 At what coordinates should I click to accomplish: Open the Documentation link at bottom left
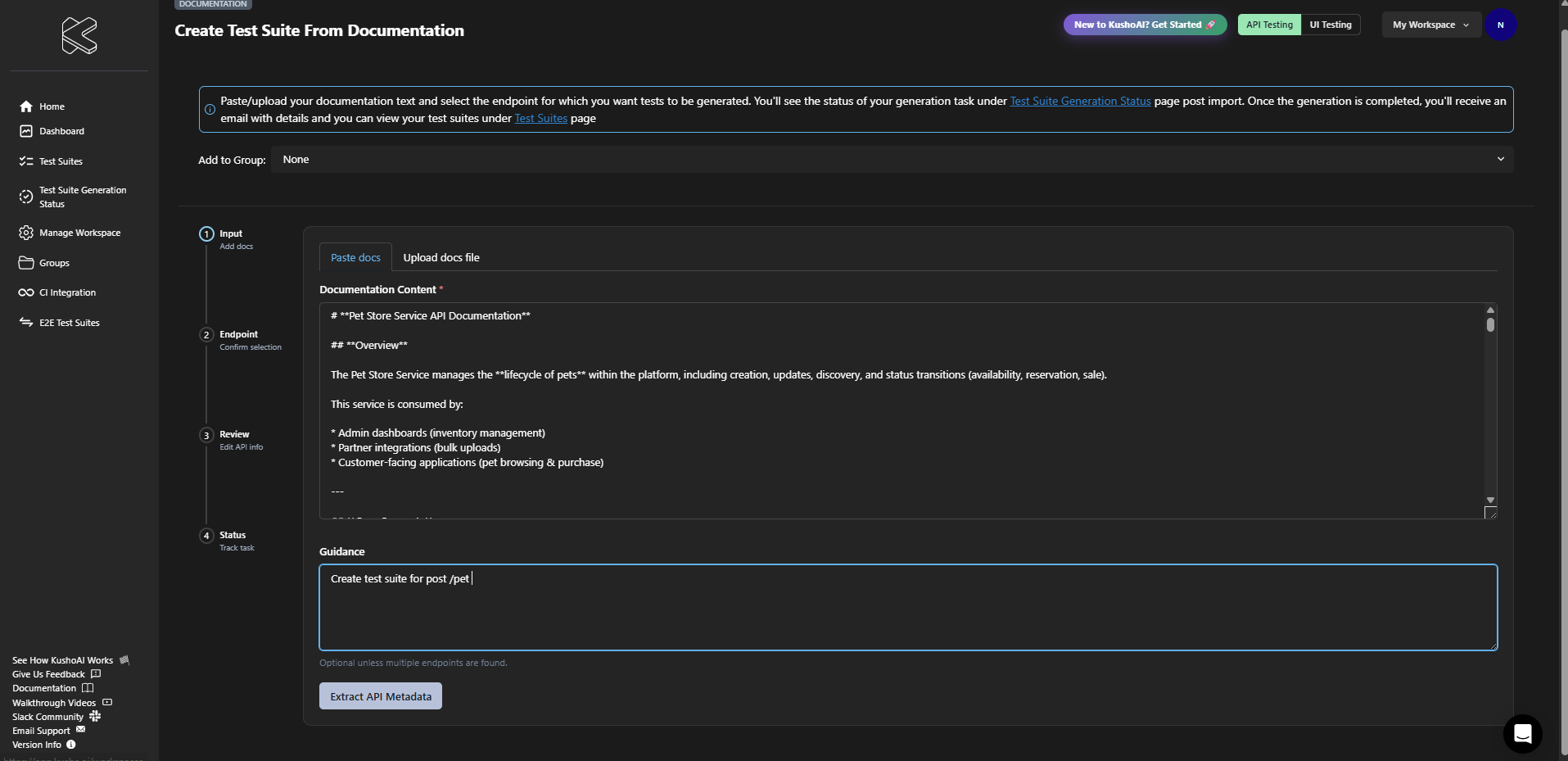44,688
